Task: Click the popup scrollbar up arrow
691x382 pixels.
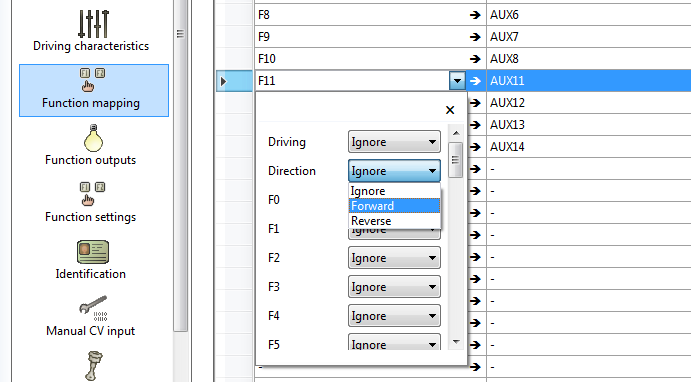Action: coord(456,133)
